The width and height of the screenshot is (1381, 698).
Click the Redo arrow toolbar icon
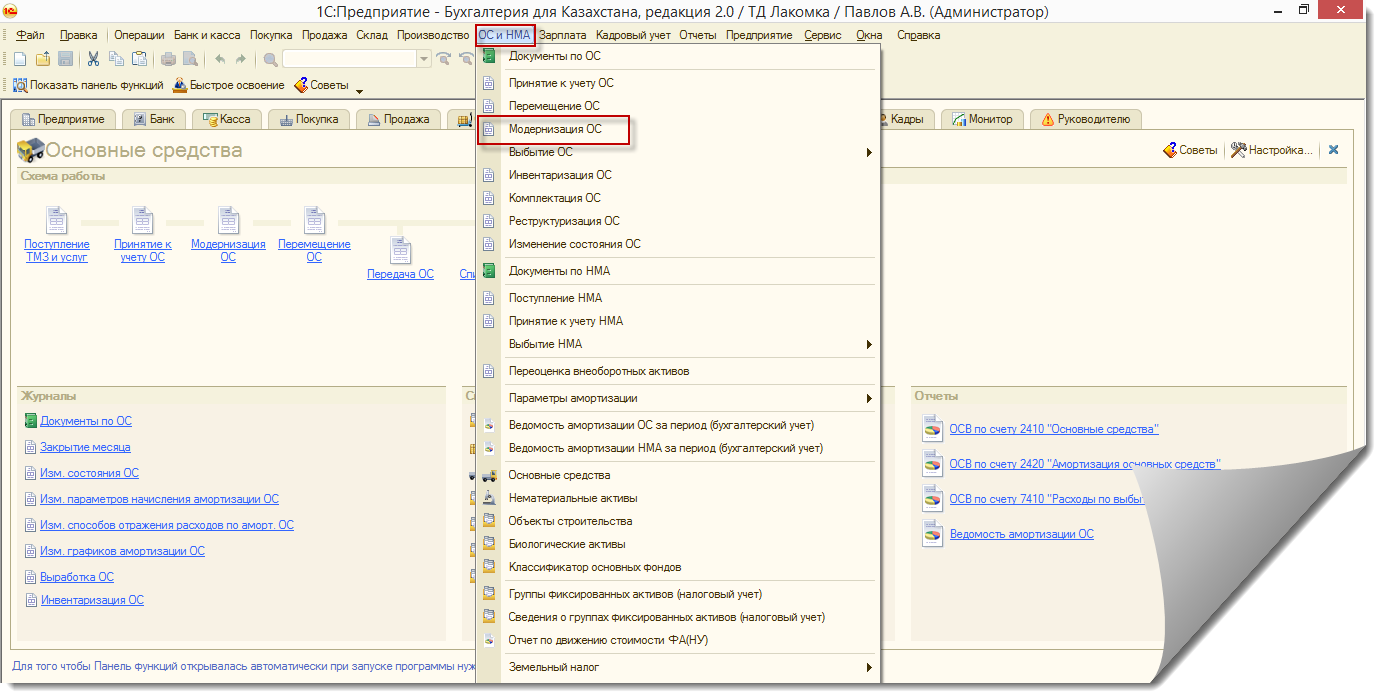pos(240,59)
